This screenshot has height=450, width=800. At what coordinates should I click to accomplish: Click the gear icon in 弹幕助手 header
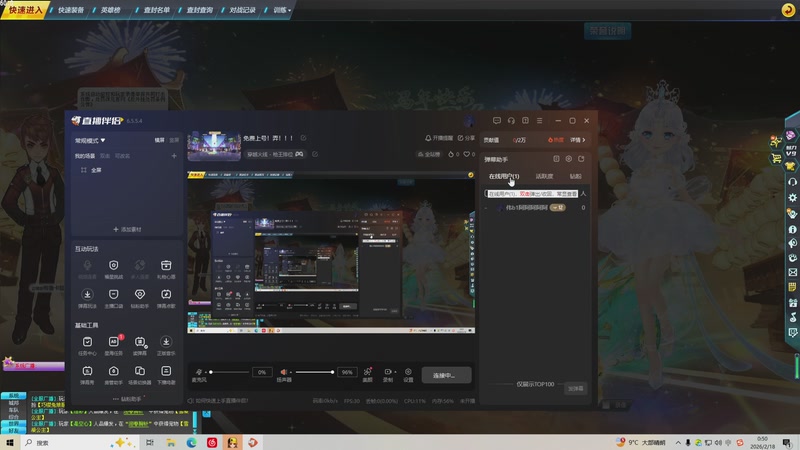coord(568,159)
